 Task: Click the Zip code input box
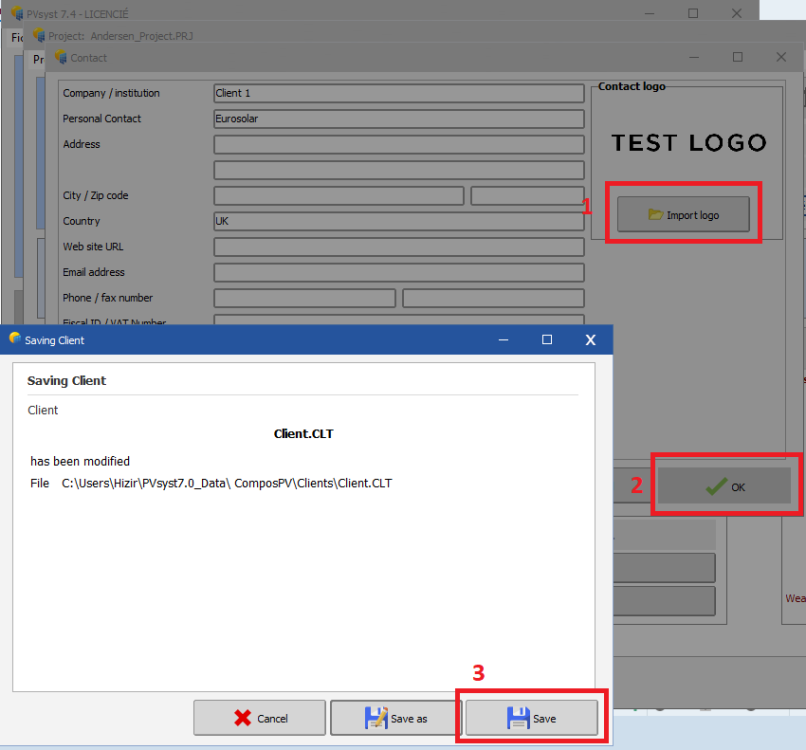click(527, 196)
